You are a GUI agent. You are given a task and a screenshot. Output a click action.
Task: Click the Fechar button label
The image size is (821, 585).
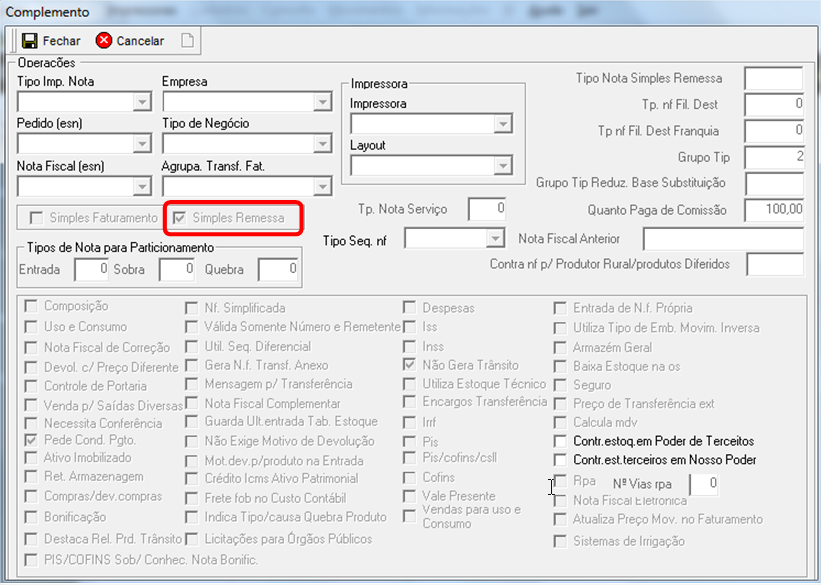(x=61, y=41)
